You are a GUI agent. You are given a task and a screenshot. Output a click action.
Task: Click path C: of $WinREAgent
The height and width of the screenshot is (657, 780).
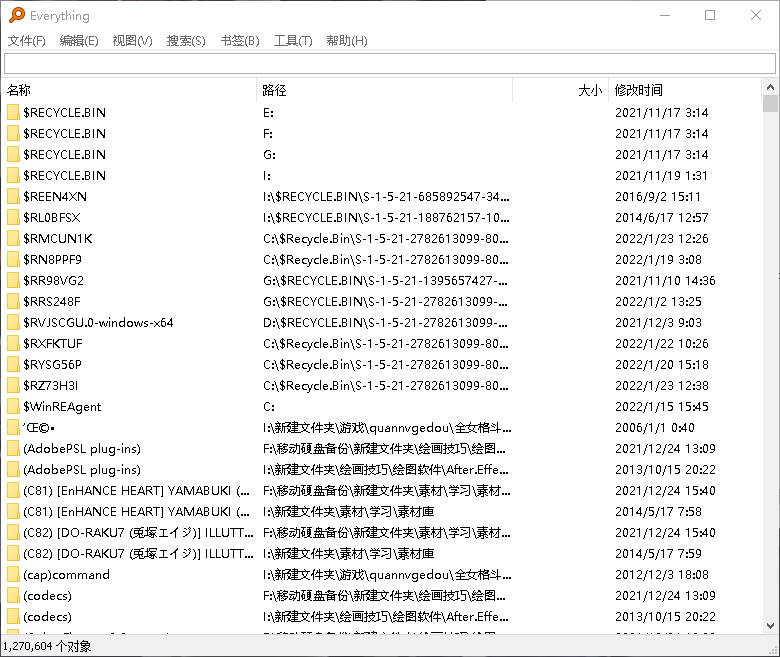269,406
